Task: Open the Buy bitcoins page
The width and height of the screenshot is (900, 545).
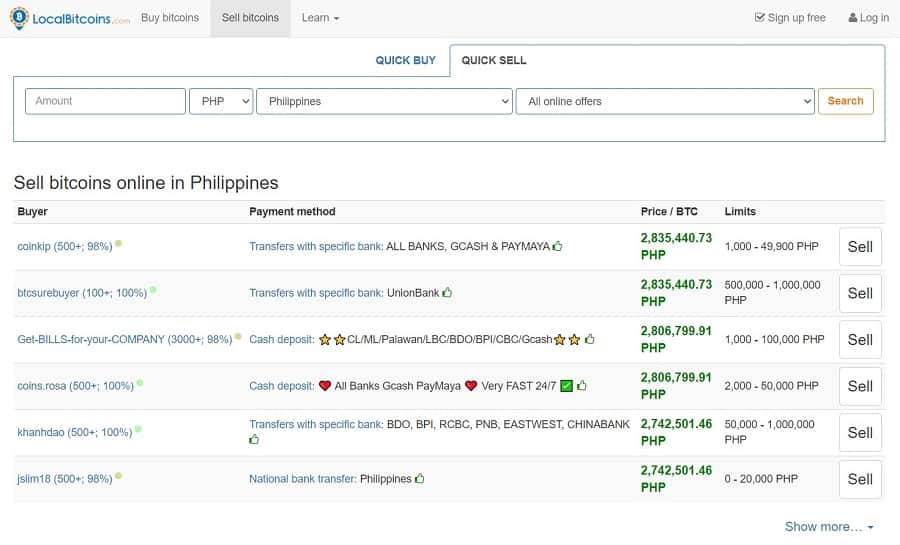Action: (170, 18)
